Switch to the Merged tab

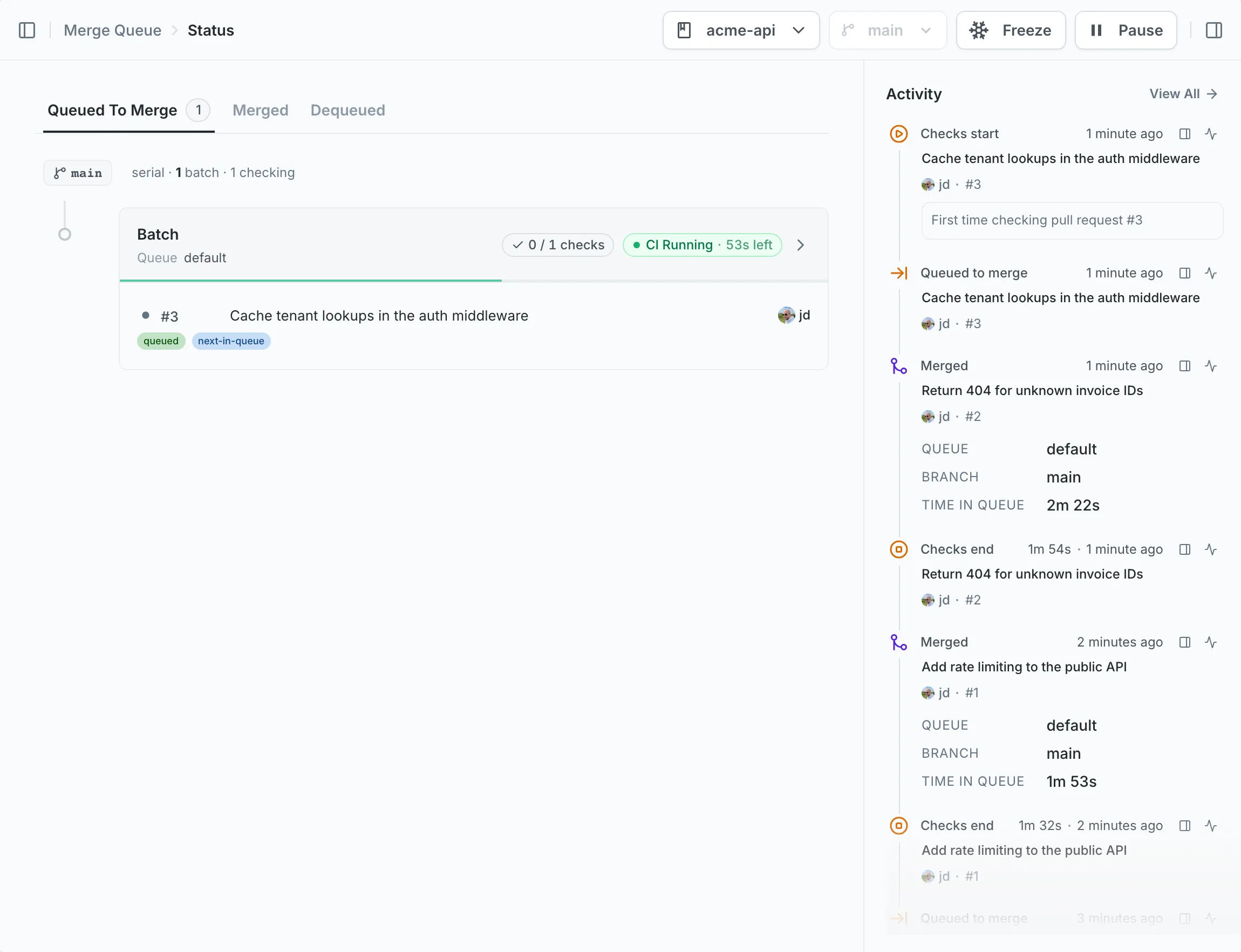(x=261, y=110)
